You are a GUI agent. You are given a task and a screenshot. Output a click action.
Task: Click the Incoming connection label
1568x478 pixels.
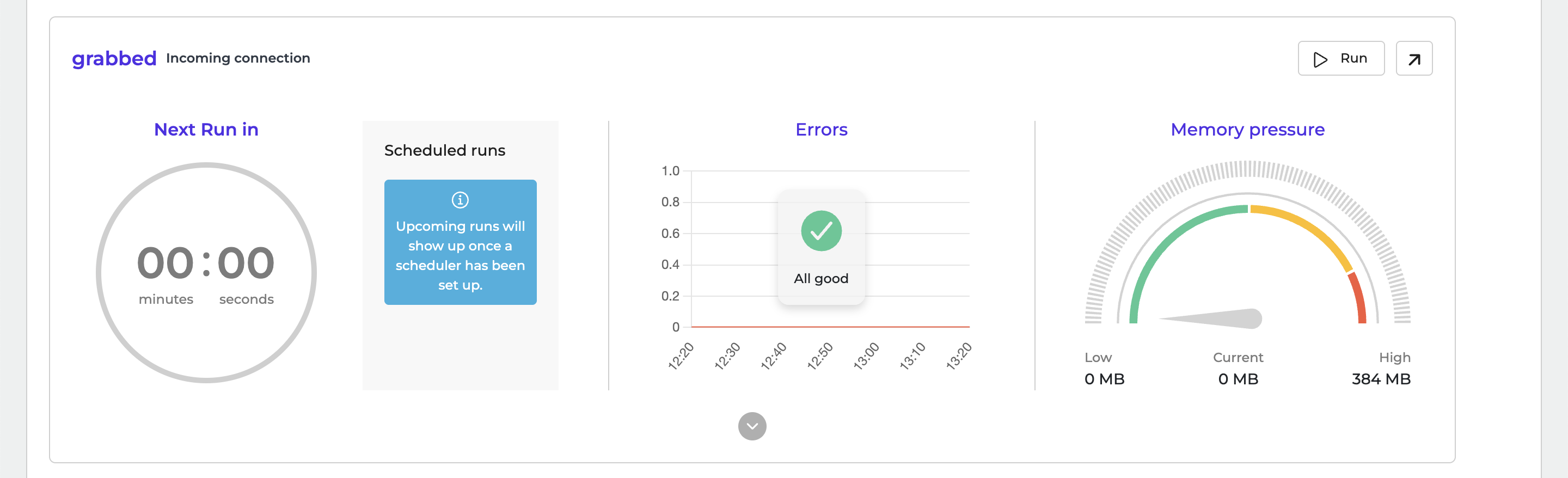coord(238,58)
